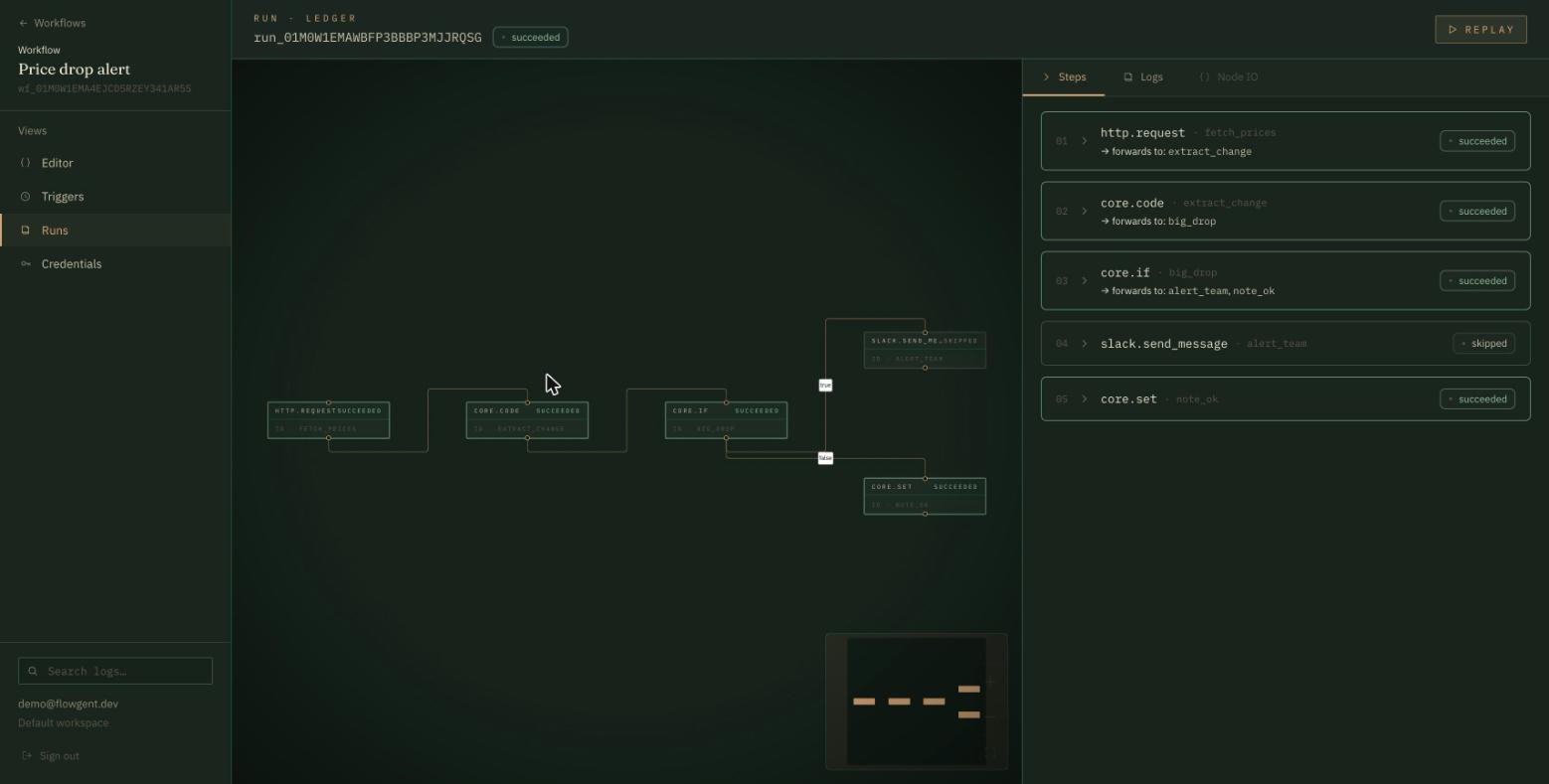Image resolution: width=1549 pixels, height=784 pixels.
Task: Open the Triggers clock icon
Action: pyautogui.click(x=26, y=197)
